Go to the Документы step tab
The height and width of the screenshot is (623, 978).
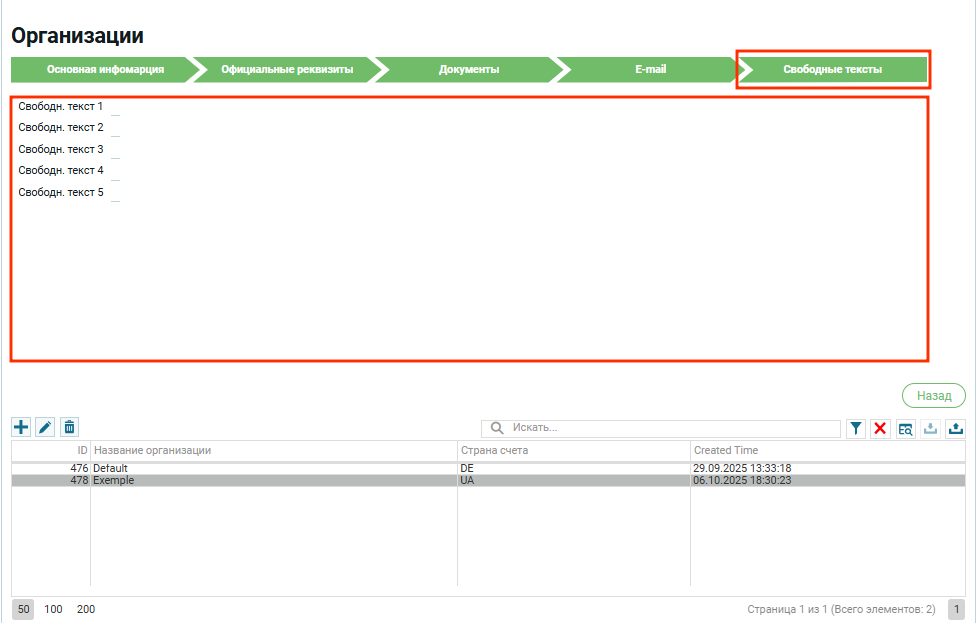[469, 70]
